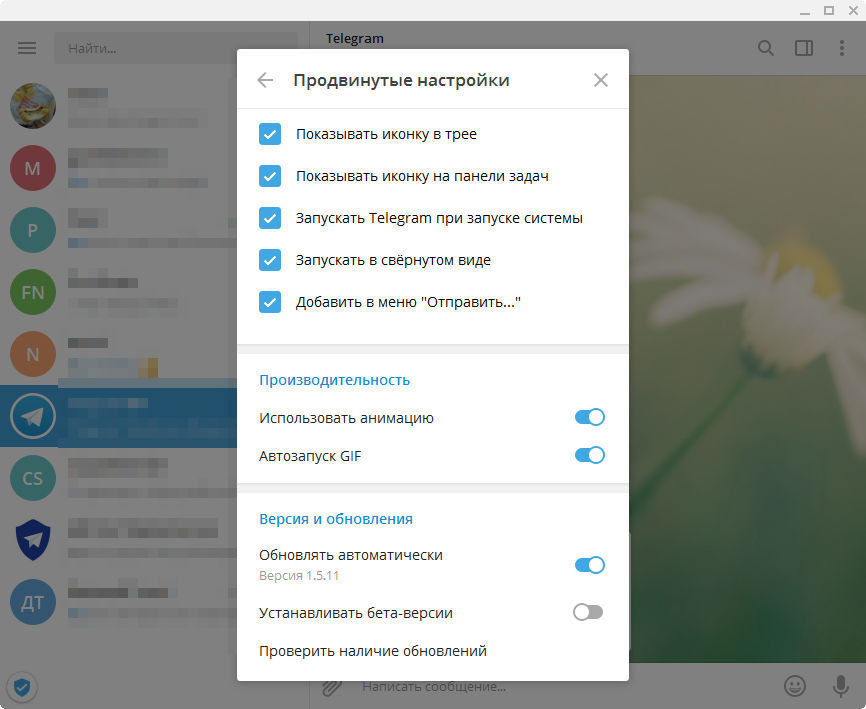
Task: Click the paperclip attach icon
Action: click(x=332, y=687)
